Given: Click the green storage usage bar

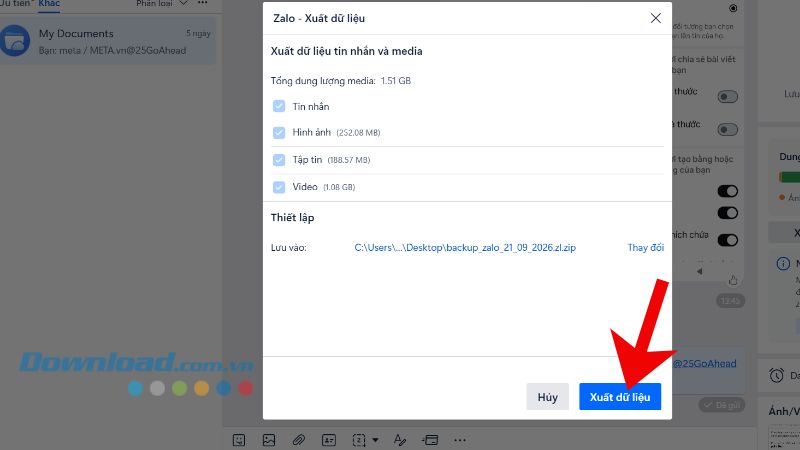Looking at the screenshot, I should pos(789,177).
